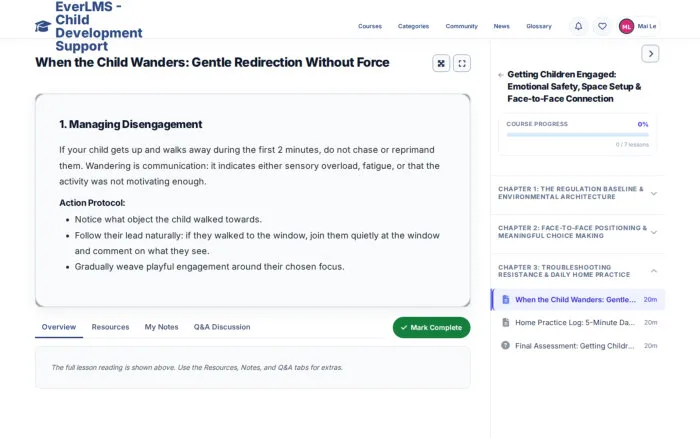Viewport: 700px width, 438px height.
Task: Open the favorites heart icon
Action: click(x=602, y=26)
